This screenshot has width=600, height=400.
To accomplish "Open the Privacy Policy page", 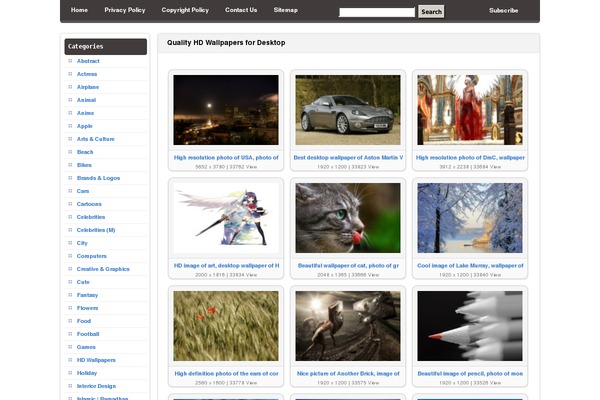I will point(125,10).
